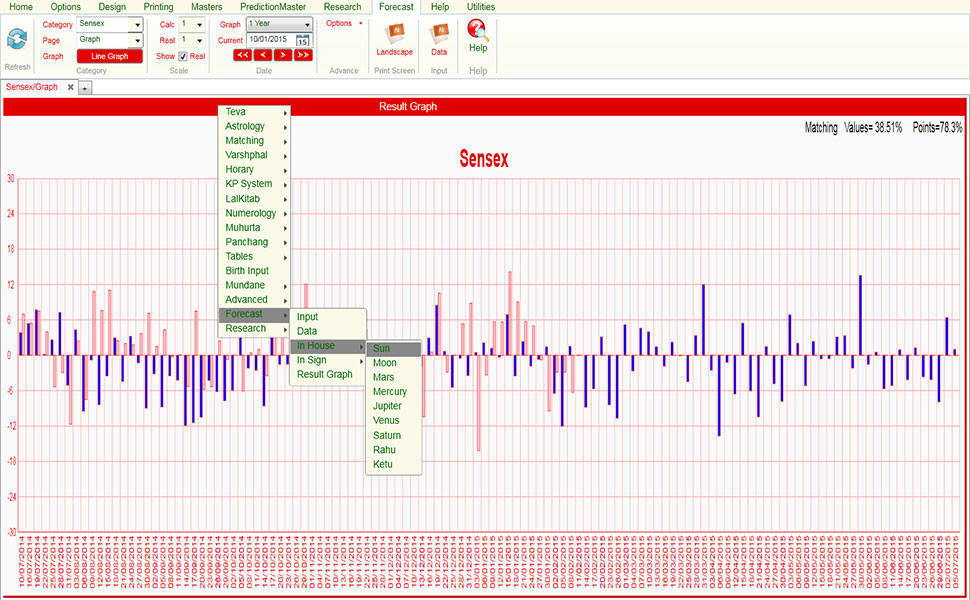Click the Current date input field

(x=271, y=40)
